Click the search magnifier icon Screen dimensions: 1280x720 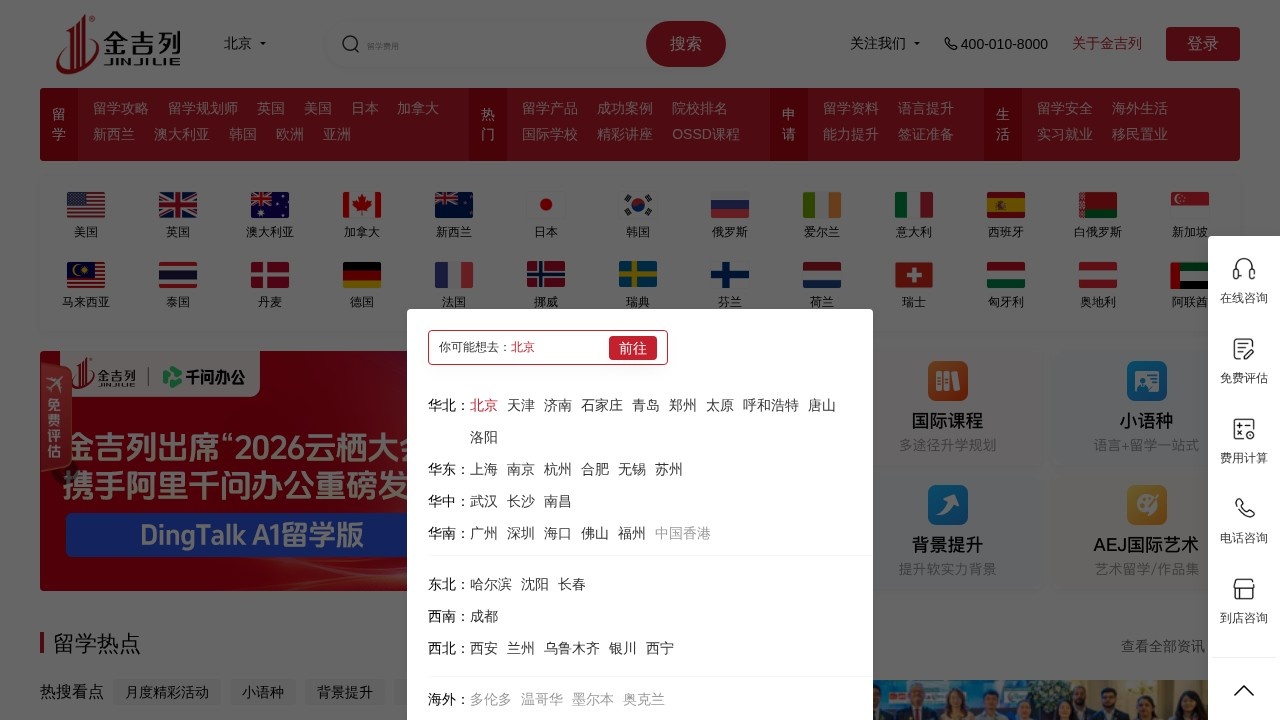350,44
